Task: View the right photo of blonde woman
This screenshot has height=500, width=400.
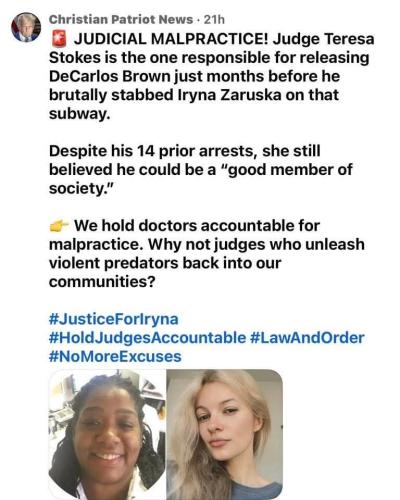Action: 225,434
